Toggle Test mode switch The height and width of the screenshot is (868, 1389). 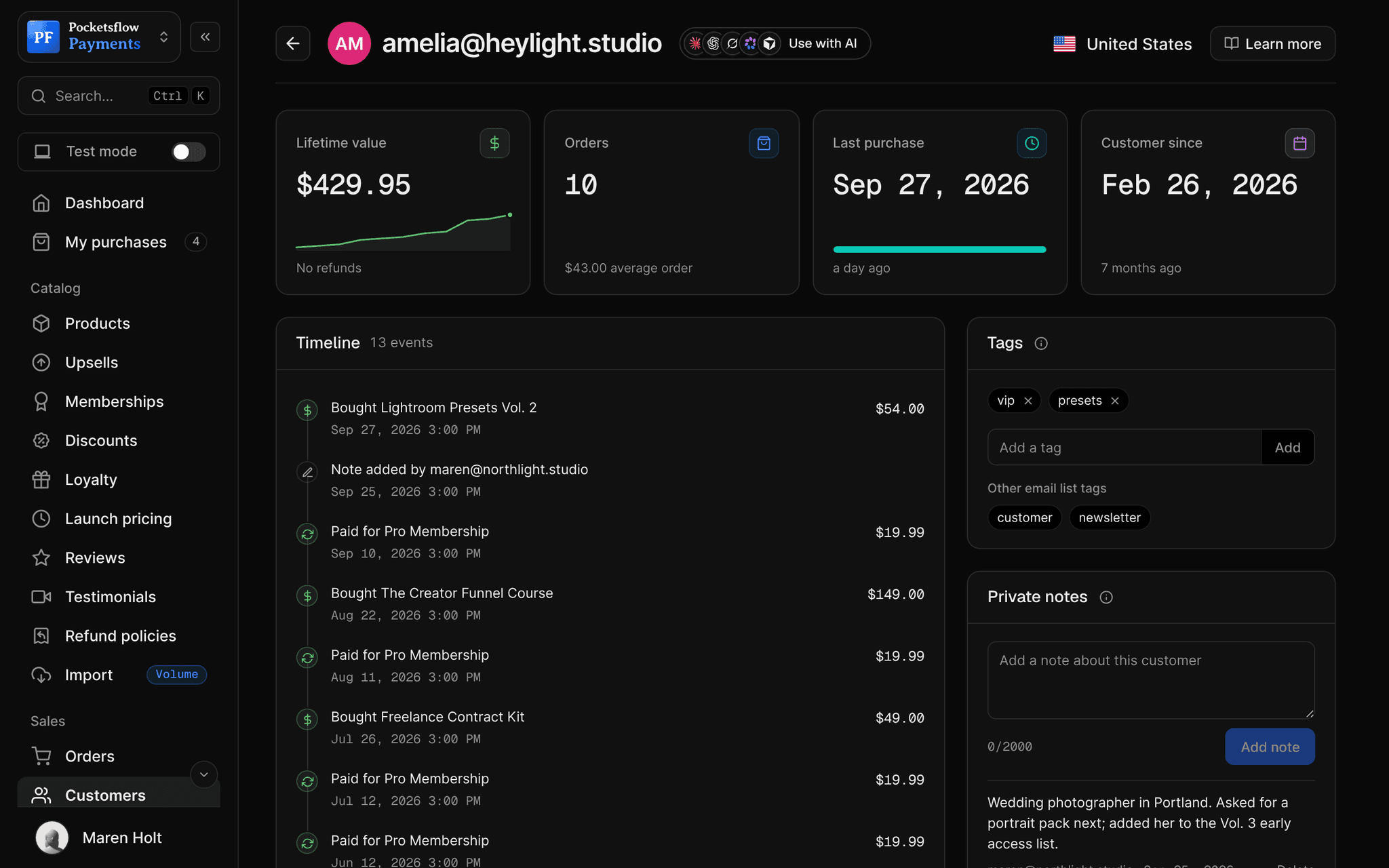pos(189,152)
